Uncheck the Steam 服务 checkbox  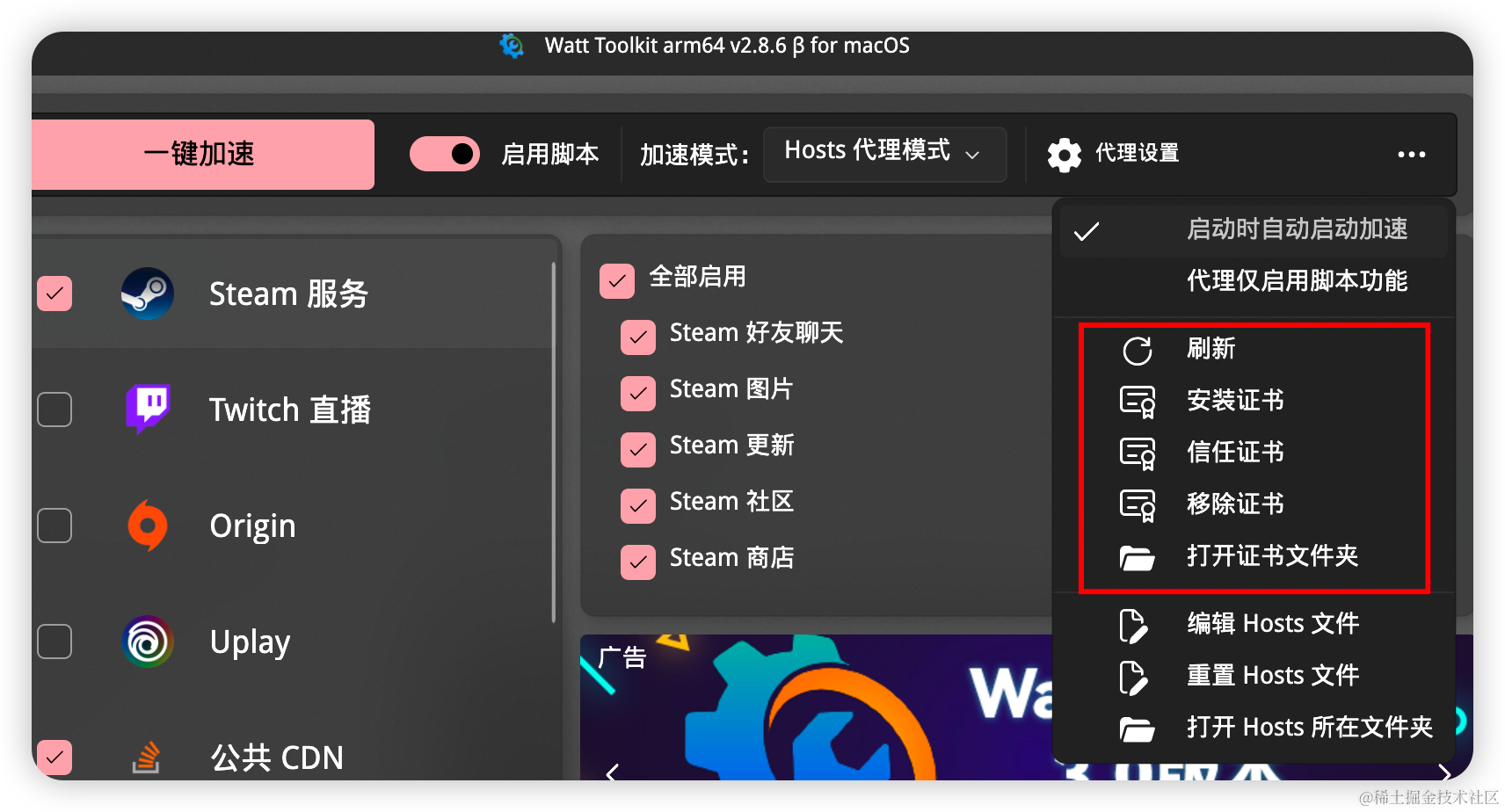[x=55, y=294]
